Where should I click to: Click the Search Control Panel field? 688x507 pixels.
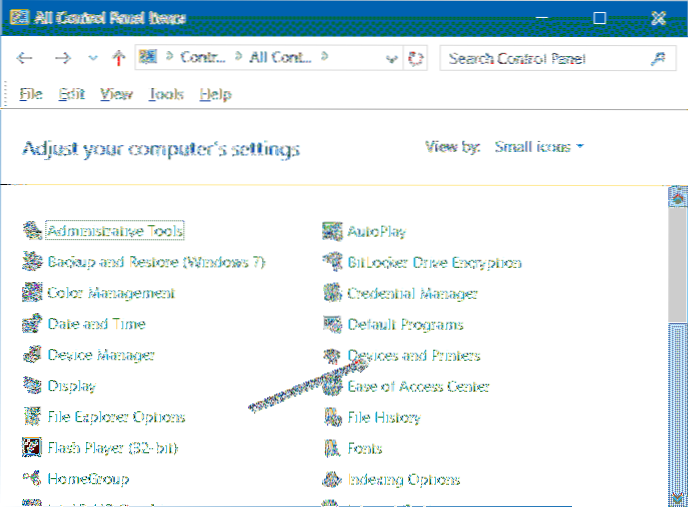[545, 59]
